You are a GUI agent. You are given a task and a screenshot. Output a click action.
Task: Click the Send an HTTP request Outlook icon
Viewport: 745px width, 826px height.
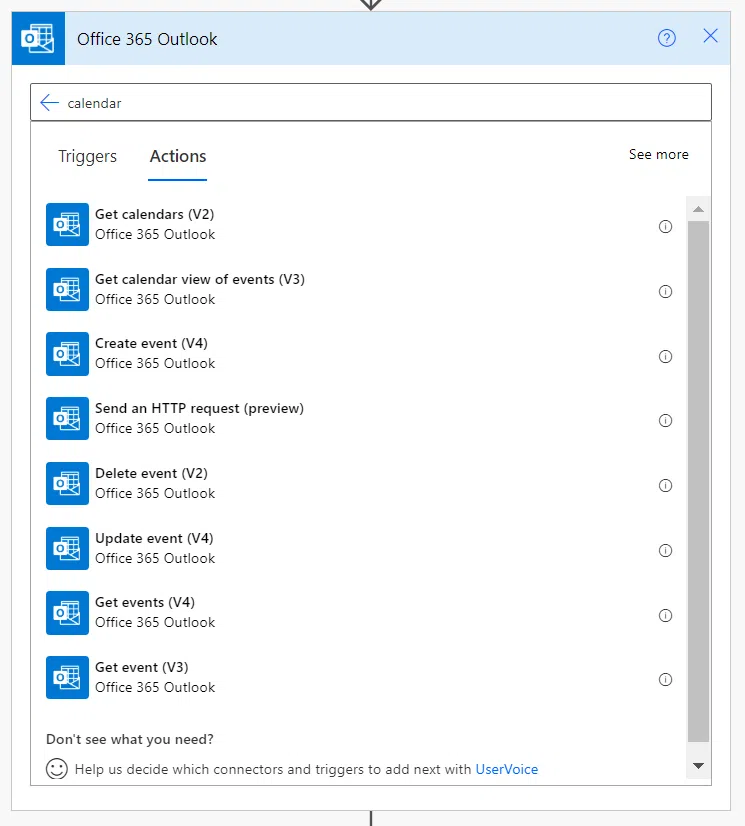[x=67, y=418]
